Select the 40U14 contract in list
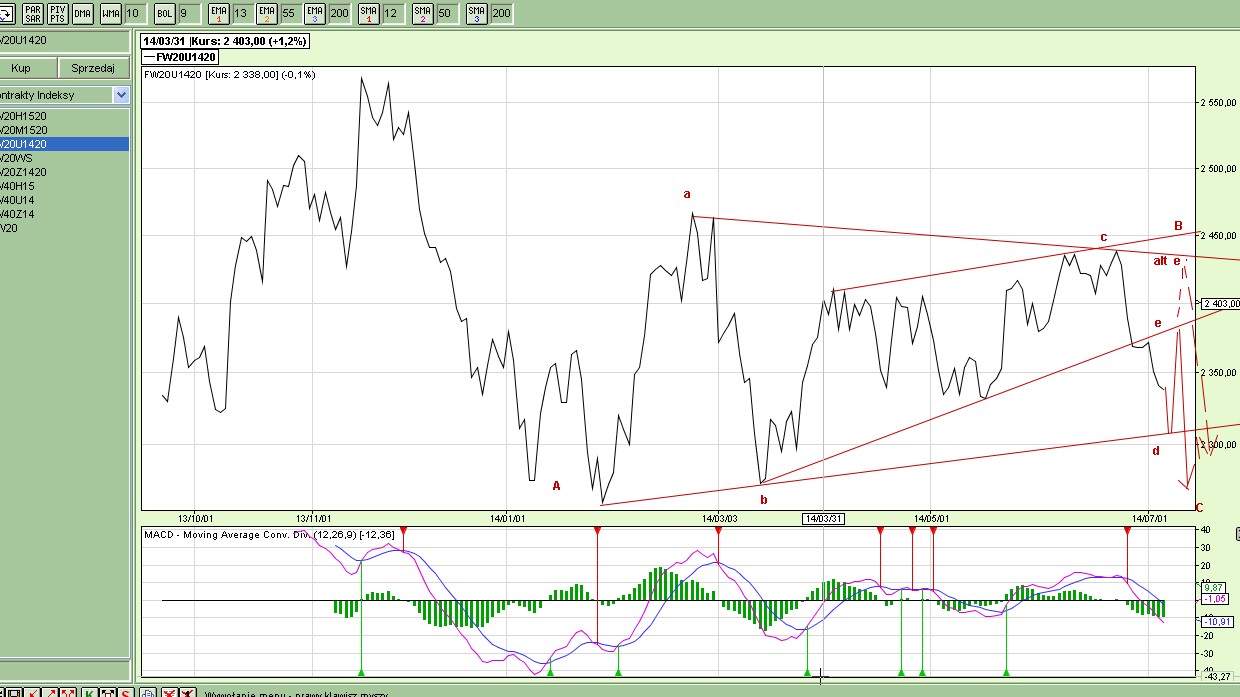The image size is (1240, 697). pos(65,200)
